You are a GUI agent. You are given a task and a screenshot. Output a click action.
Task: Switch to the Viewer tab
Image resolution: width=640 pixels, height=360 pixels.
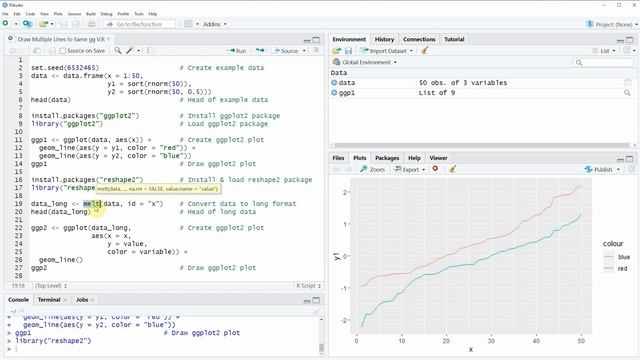(x=438, y=158)
